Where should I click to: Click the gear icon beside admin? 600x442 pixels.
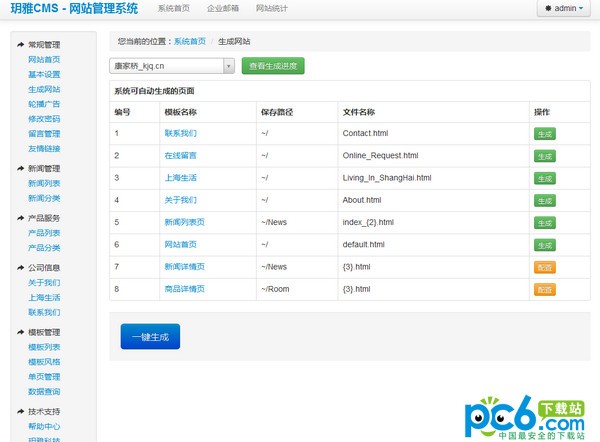(x=548, y=8)
